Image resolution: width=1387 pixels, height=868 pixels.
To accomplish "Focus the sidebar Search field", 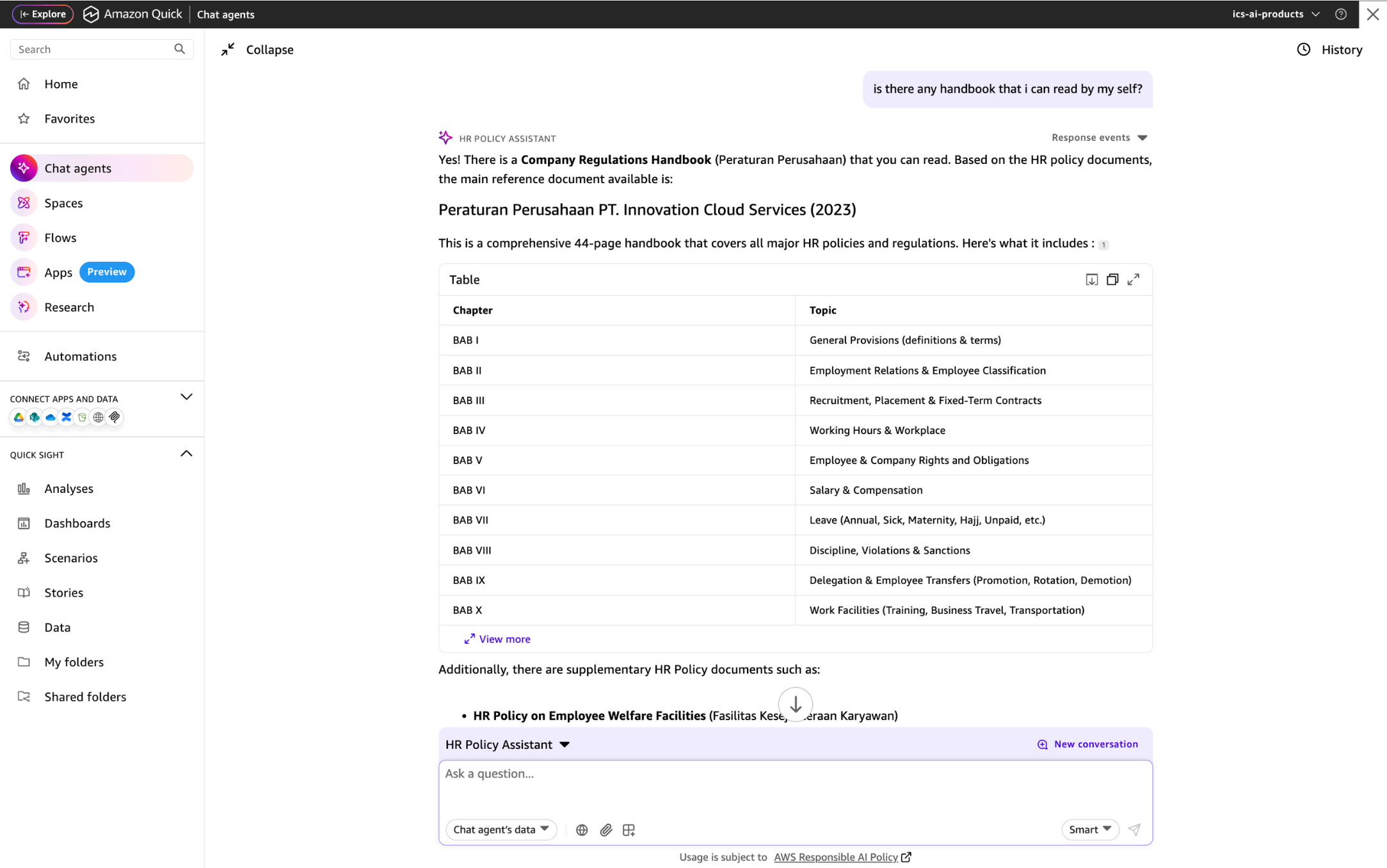I will 102,49.
